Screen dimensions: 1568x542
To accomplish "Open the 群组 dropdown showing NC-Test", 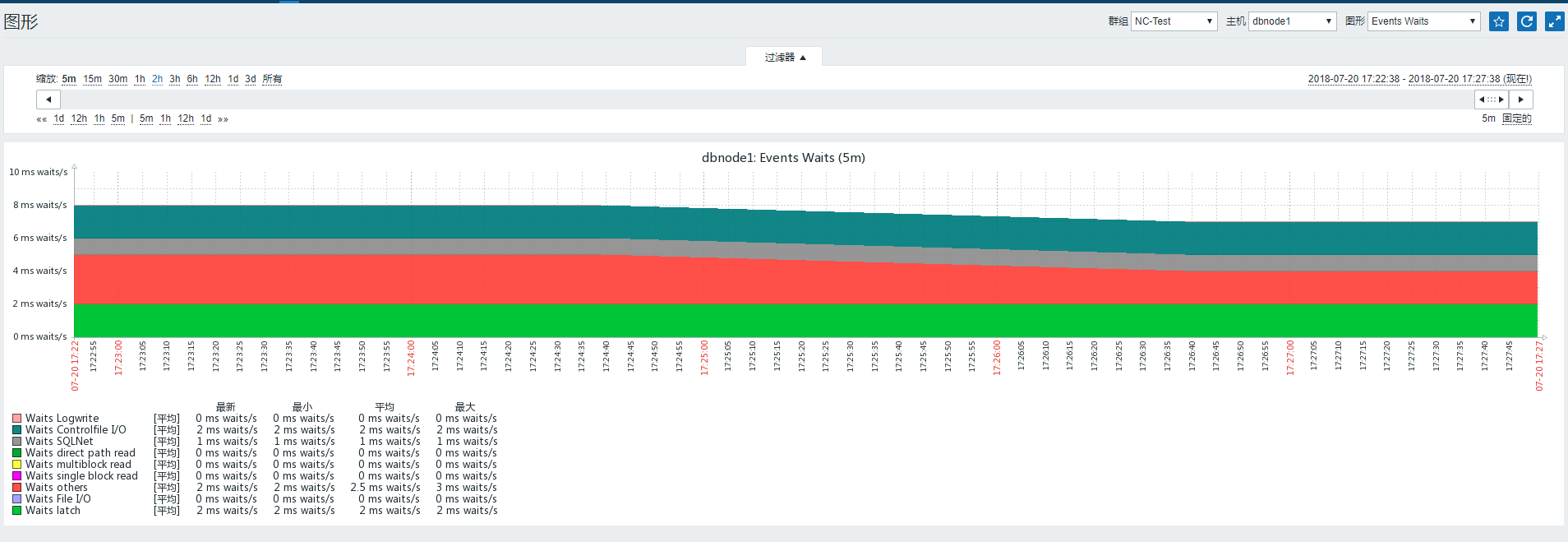I will 1174,21.
